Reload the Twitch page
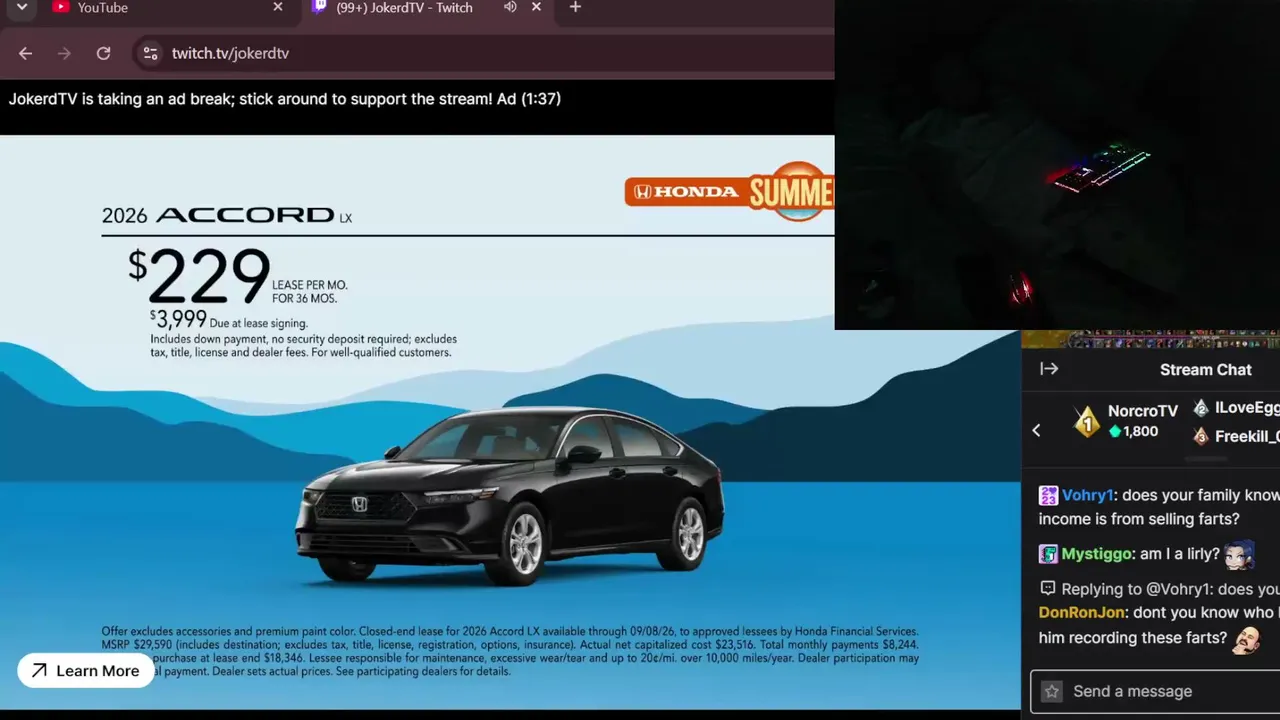The width and height of the screenshot is (1280, 720). [103, 53]
